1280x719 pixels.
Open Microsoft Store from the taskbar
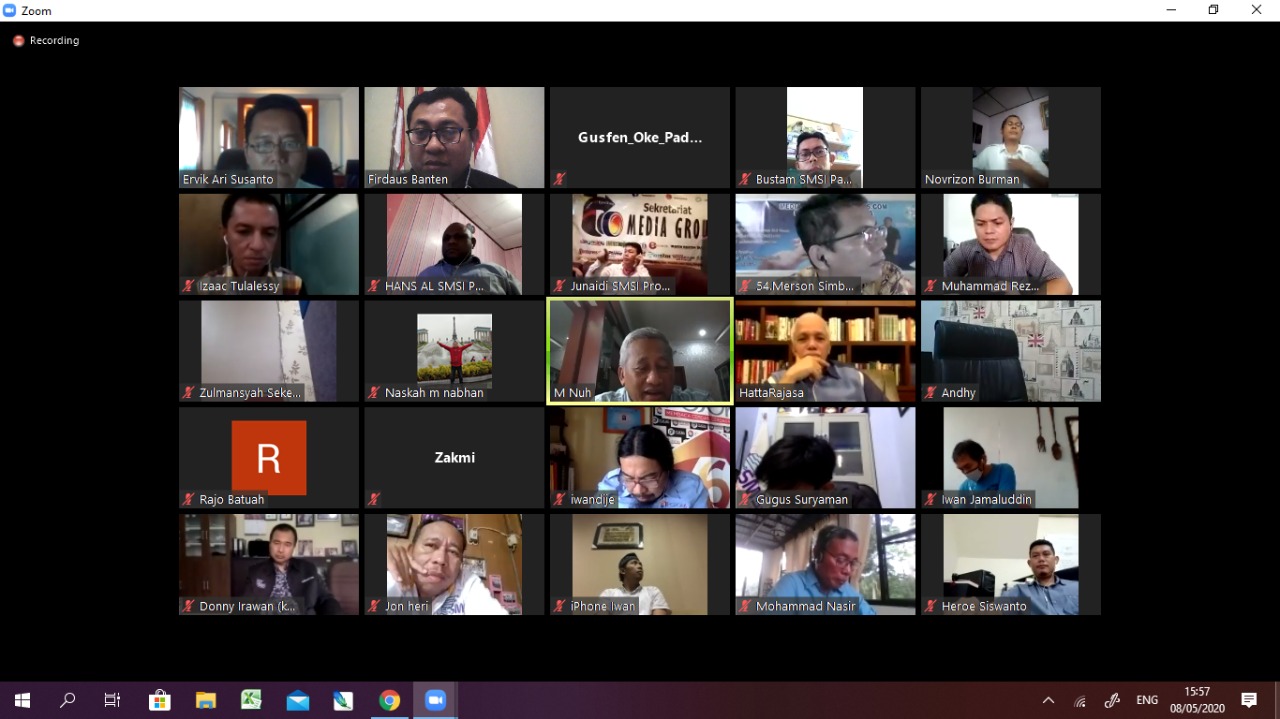159,700
